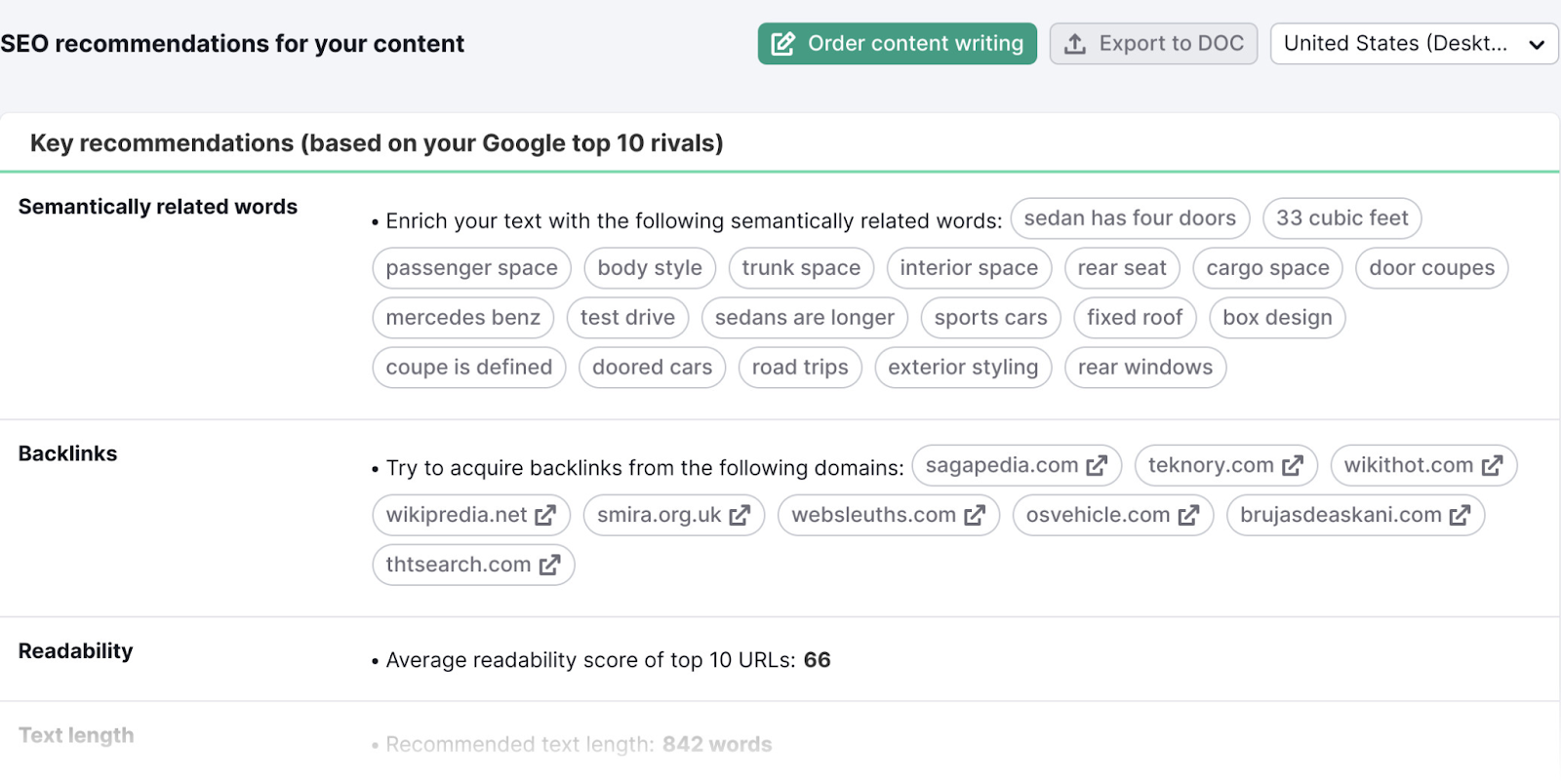This screenshot has width=1561, height=784.
Task: Select the 'box design' keyword tag
Action: pos(1277,318)
